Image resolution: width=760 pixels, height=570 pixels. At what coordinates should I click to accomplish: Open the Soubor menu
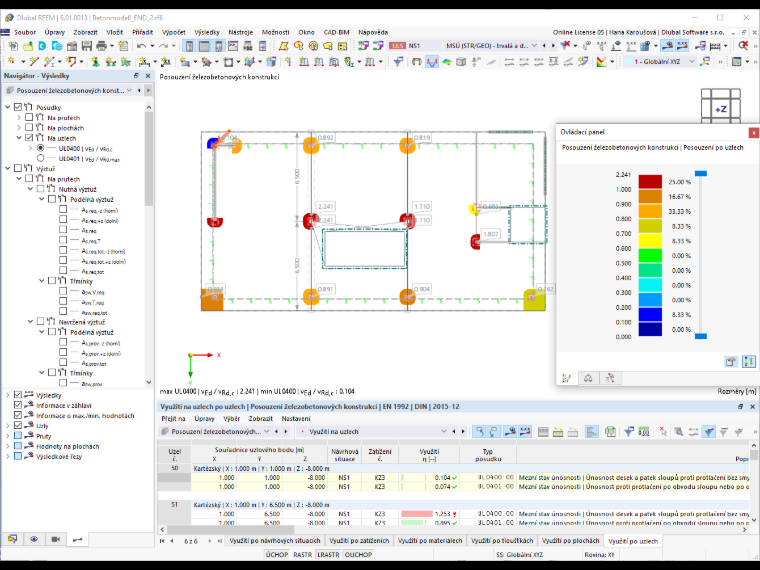pos(25,32)
